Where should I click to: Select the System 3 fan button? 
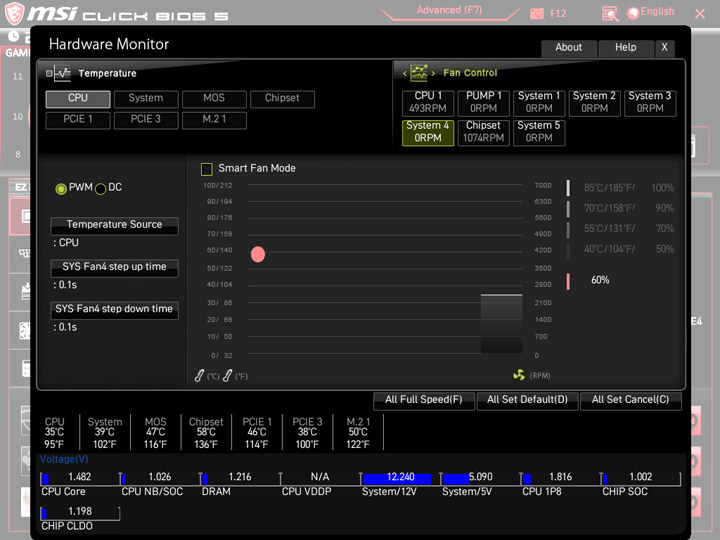(650, 102)
